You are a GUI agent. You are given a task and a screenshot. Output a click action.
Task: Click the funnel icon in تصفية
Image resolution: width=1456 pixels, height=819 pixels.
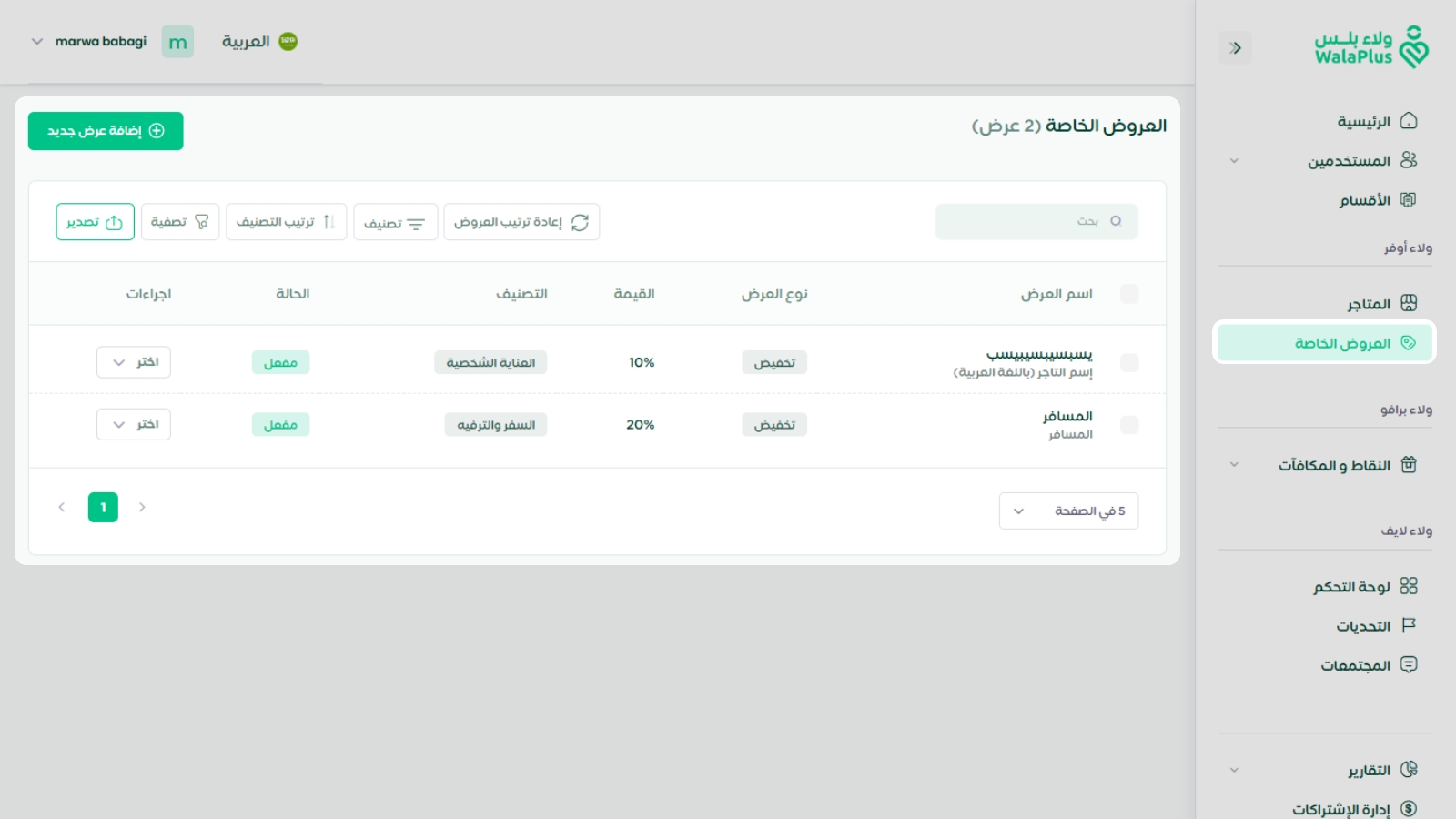pyautogui.click(x=201, y=222)
